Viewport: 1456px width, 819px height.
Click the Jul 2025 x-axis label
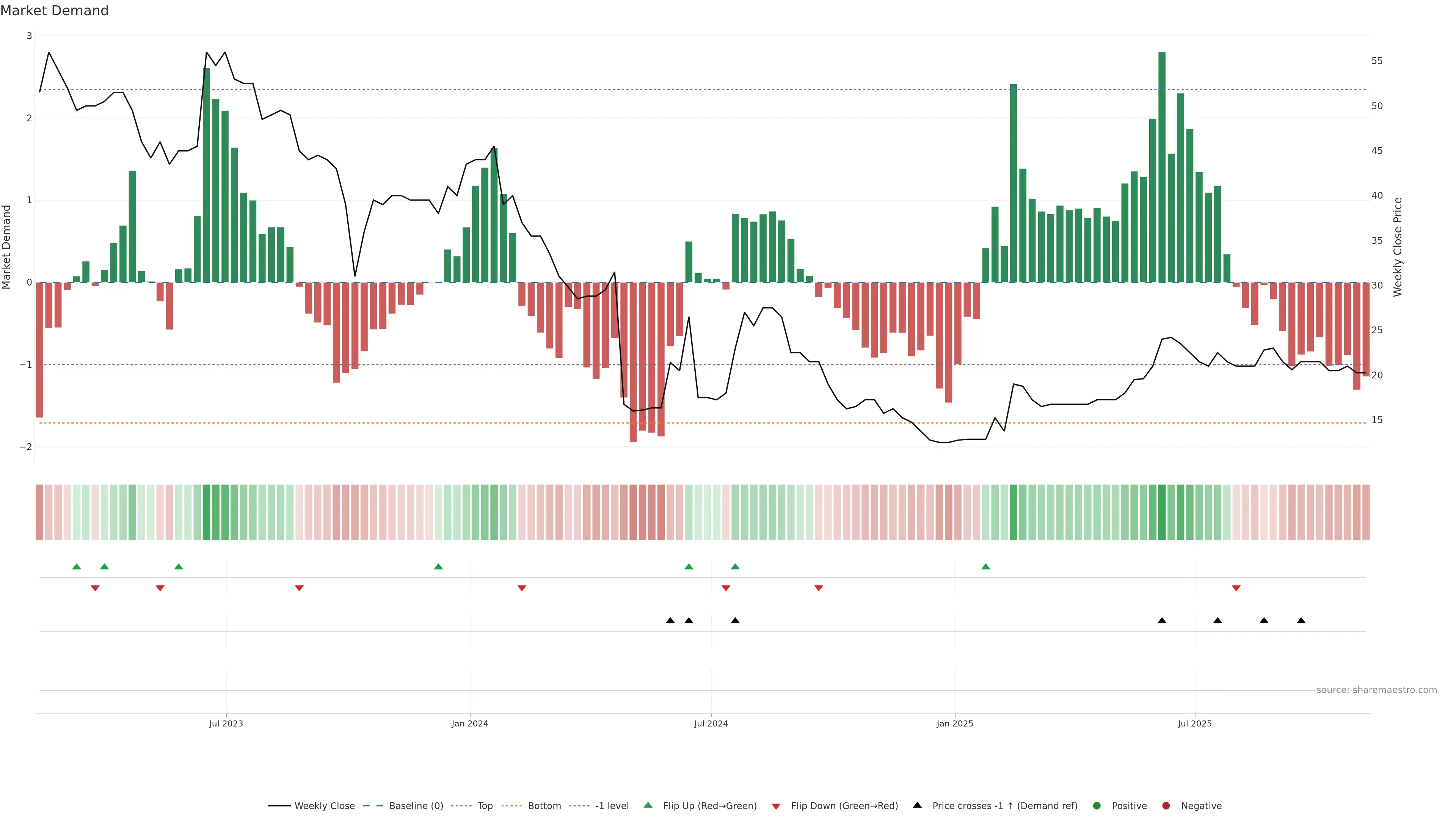[x=1194, y=723]
